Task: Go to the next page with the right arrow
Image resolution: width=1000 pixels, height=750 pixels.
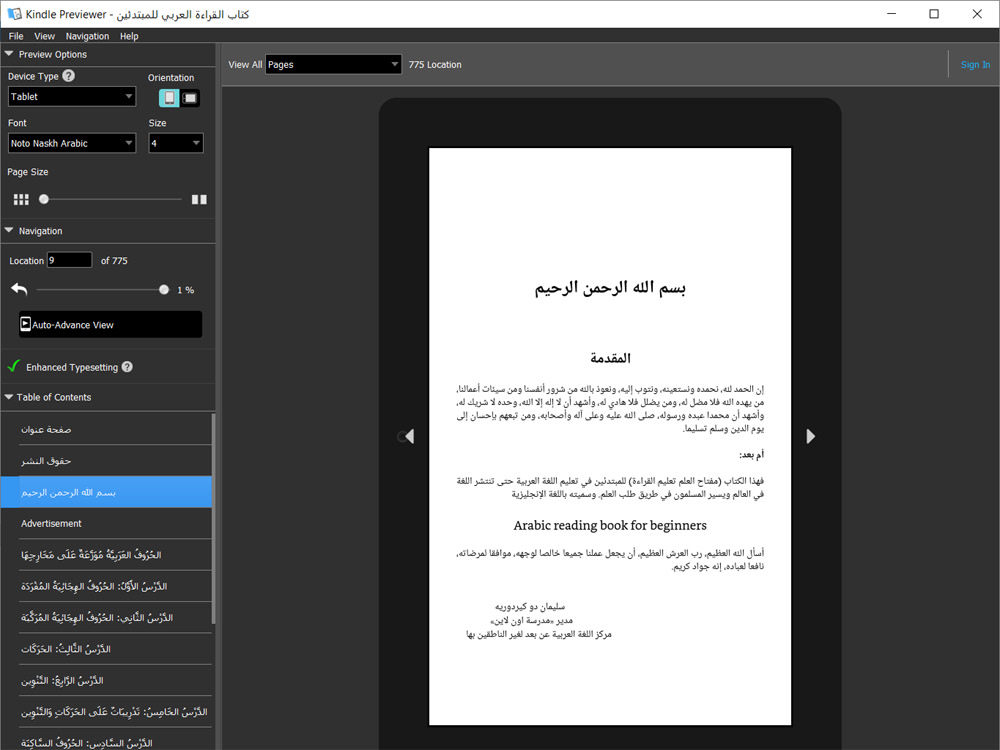Action: pyautogui.click(x=811, y=436)
